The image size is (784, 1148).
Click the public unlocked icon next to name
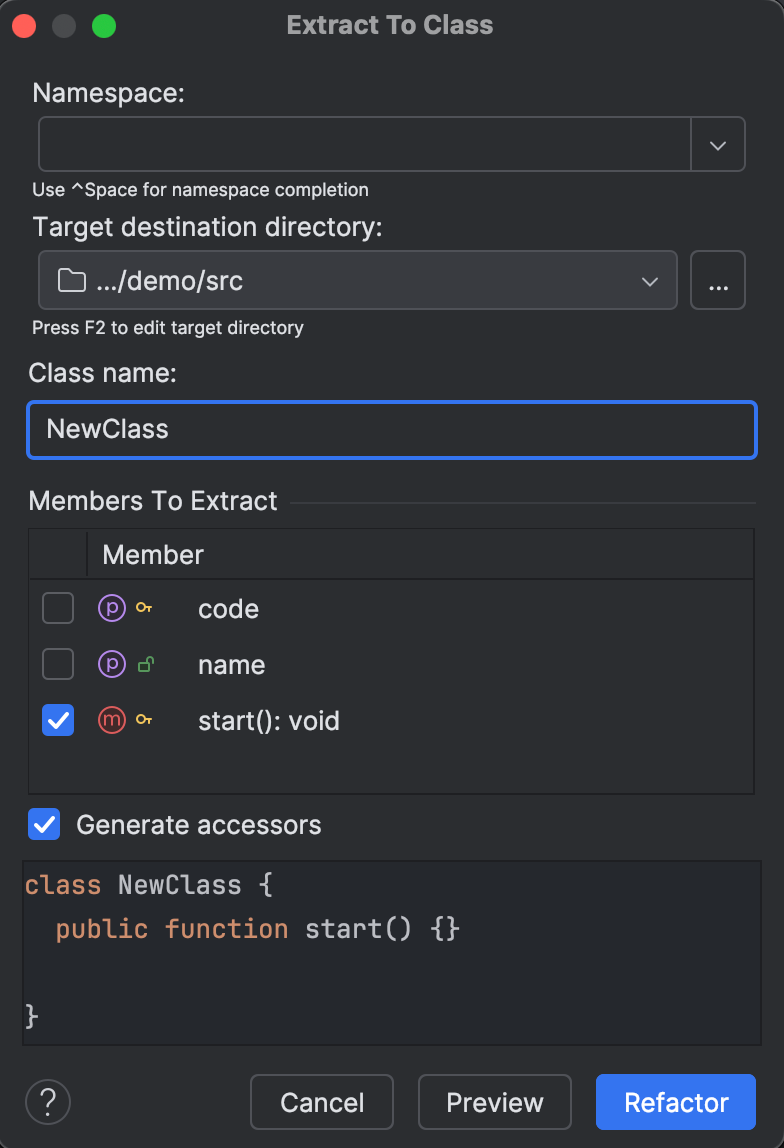point(144,663)
